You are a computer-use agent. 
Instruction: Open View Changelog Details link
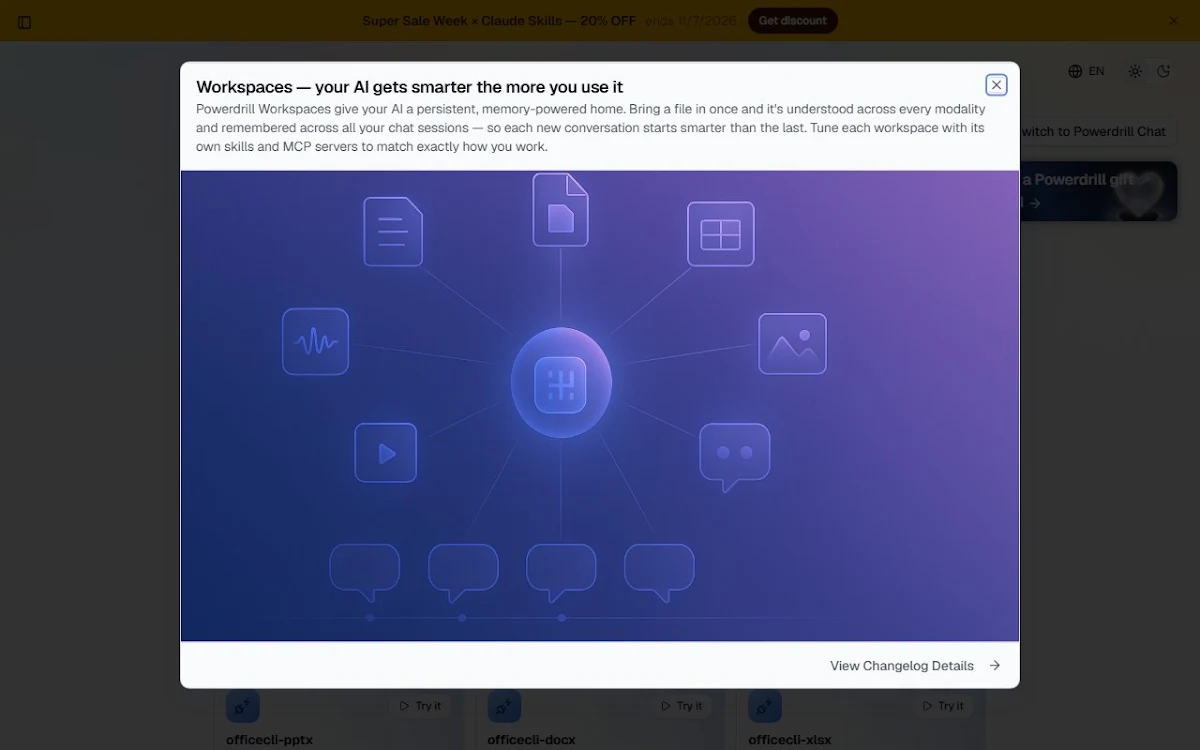pos(915,666)
